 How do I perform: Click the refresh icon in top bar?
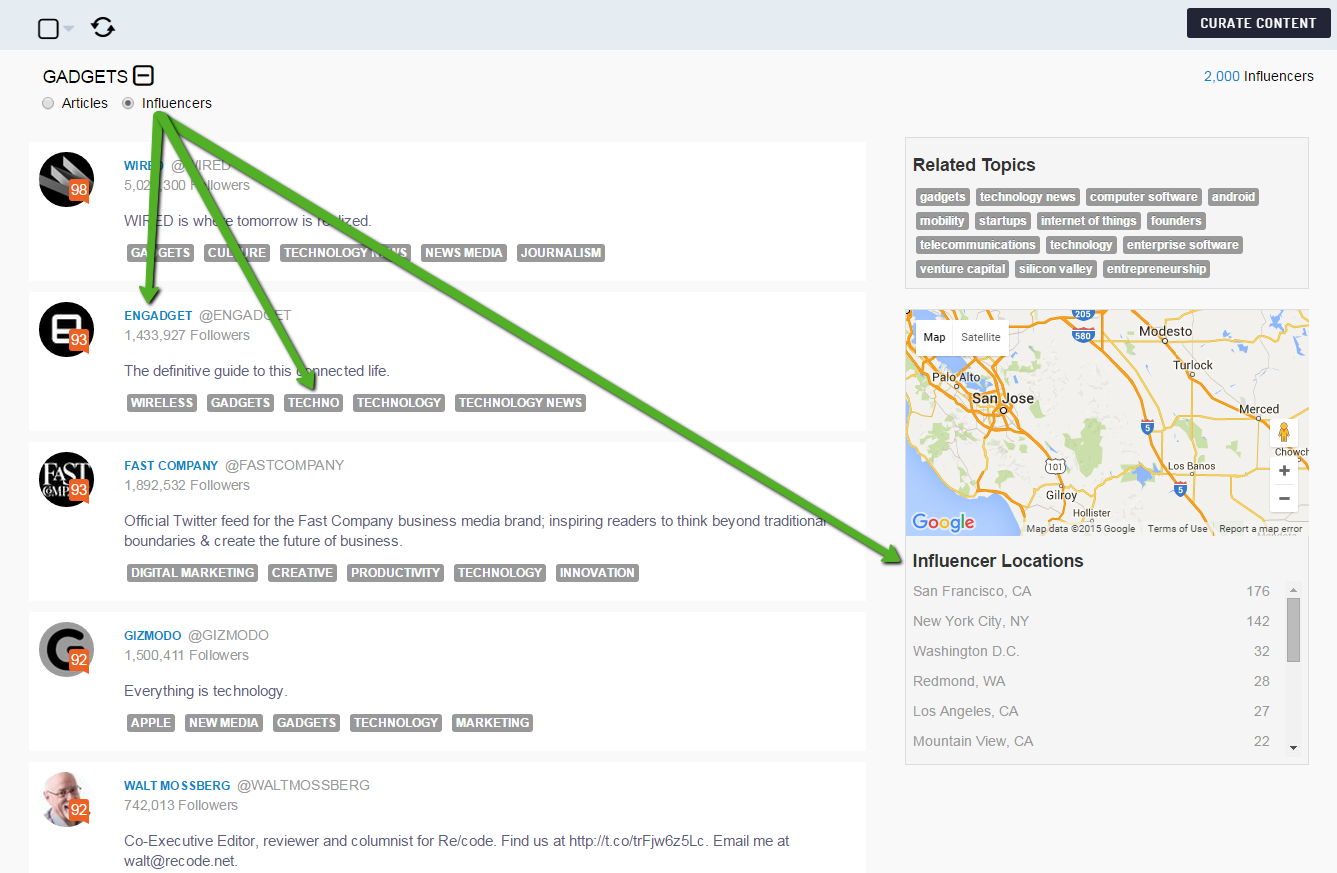[103, 27]
